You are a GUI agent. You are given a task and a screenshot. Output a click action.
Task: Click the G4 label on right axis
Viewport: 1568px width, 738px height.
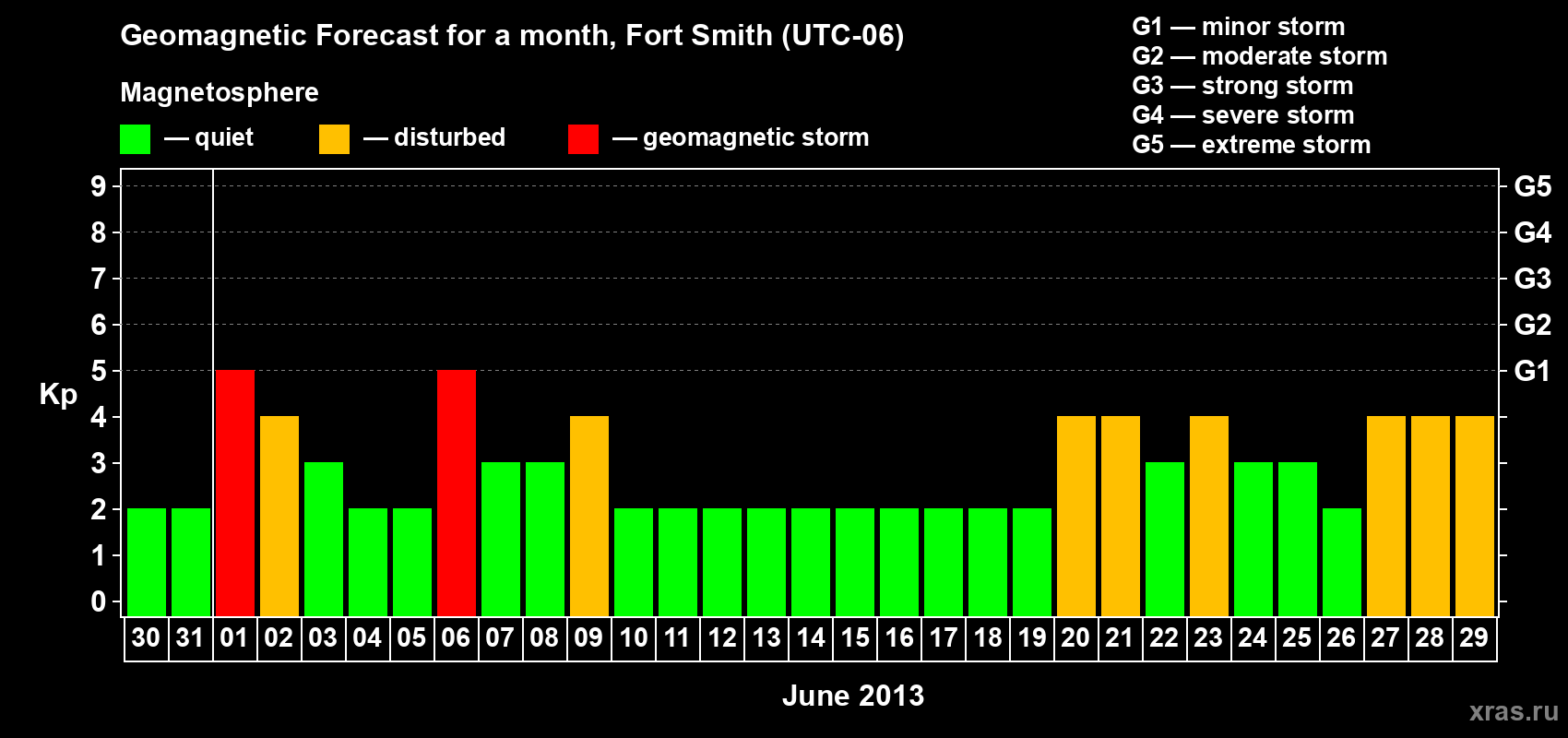coord(1533,232)
